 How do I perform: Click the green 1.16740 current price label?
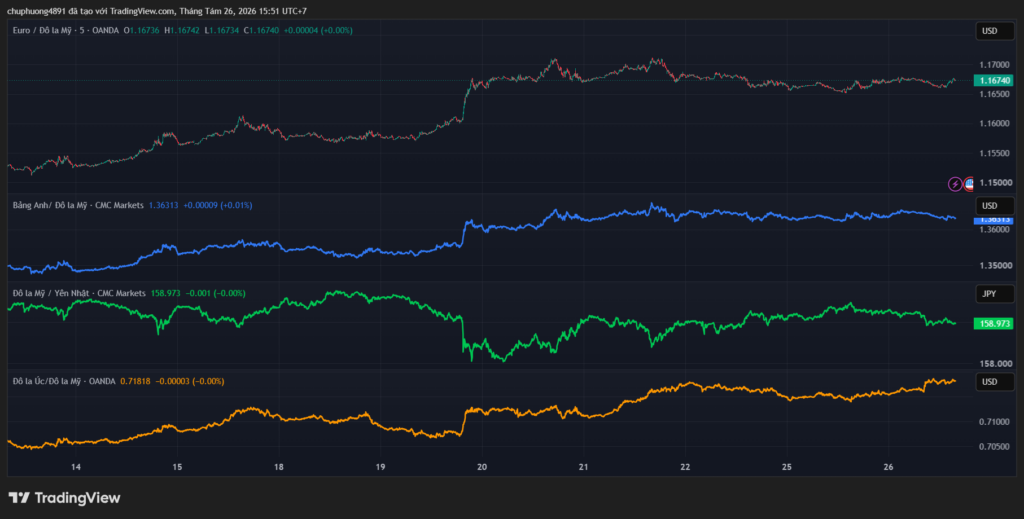[993, 80]
